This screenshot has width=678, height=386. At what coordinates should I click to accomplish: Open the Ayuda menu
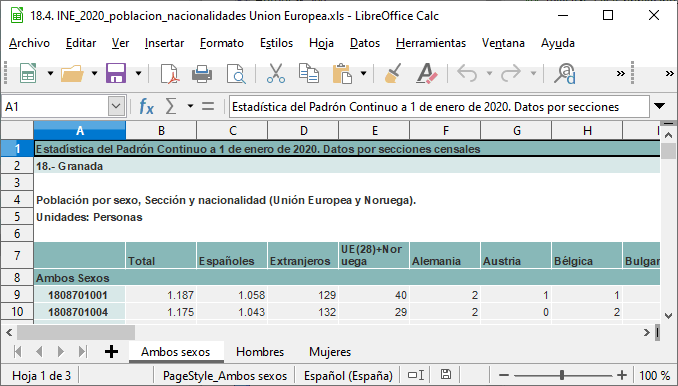pos(558,43)
